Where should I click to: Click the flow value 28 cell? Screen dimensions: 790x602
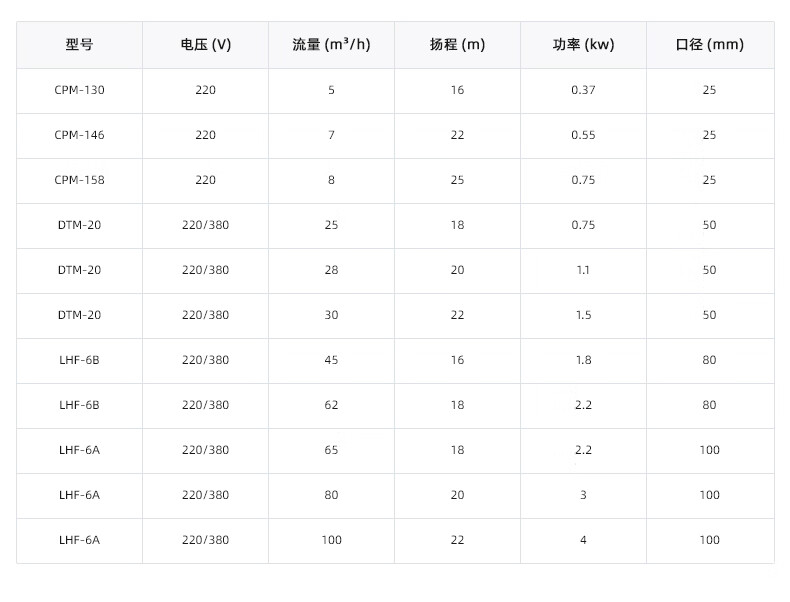pyautogui.click(x=331, y=270)
